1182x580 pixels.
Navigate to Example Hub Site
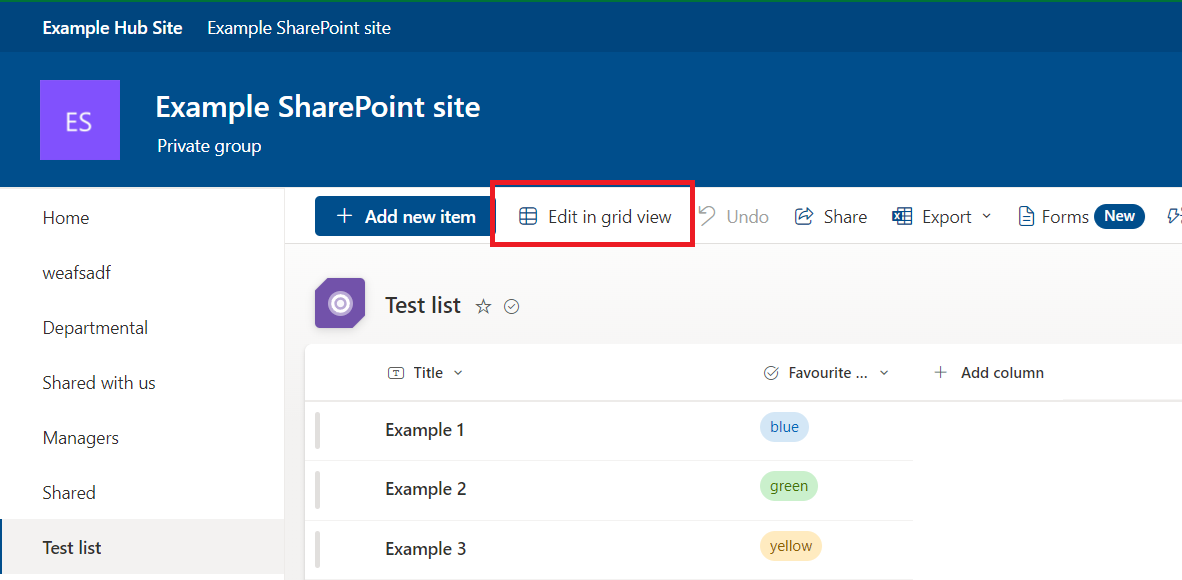(x=112, y=27)
